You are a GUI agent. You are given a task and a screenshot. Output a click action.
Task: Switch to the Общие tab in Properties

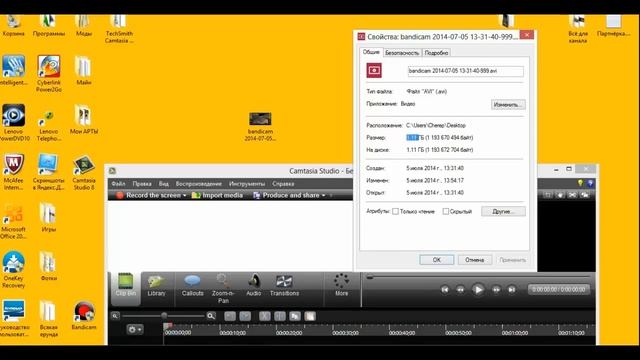(371, 52)
